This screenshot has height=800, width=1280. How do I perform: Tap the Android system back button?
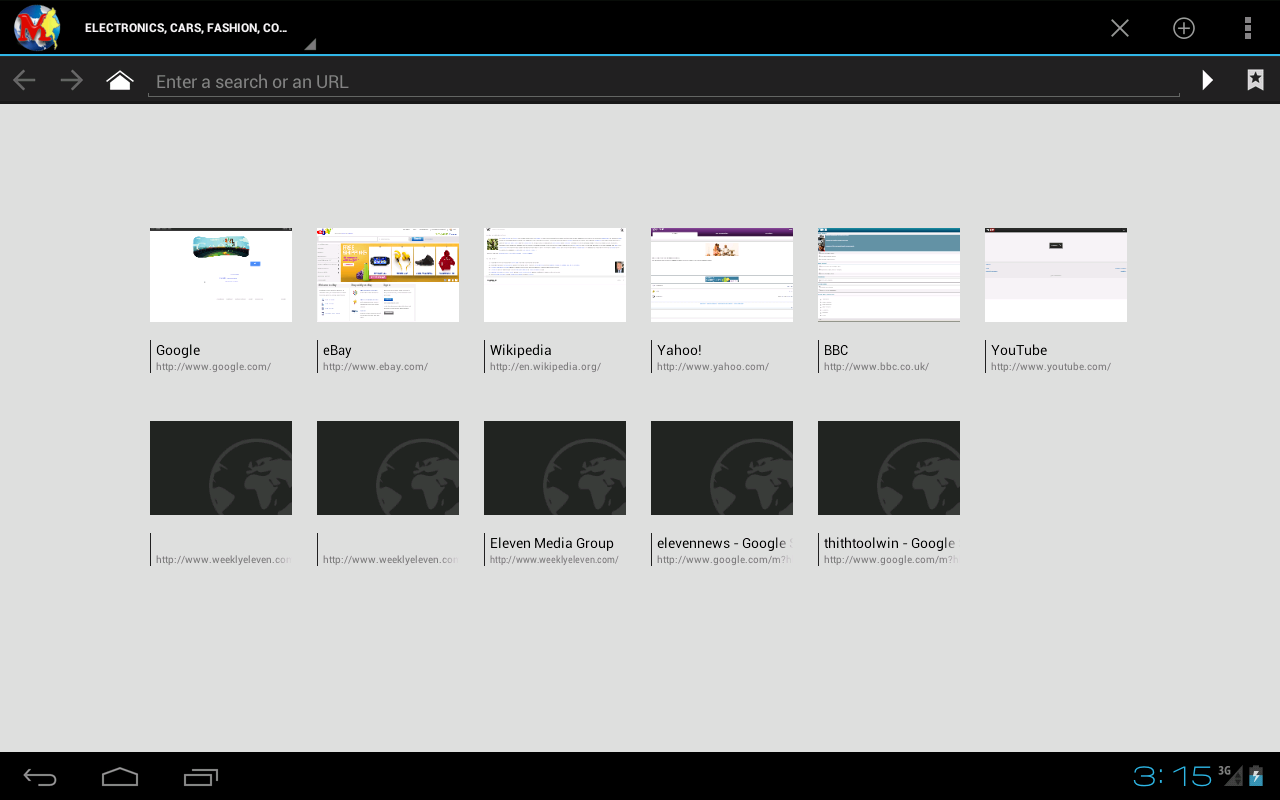tap(40, 777)
